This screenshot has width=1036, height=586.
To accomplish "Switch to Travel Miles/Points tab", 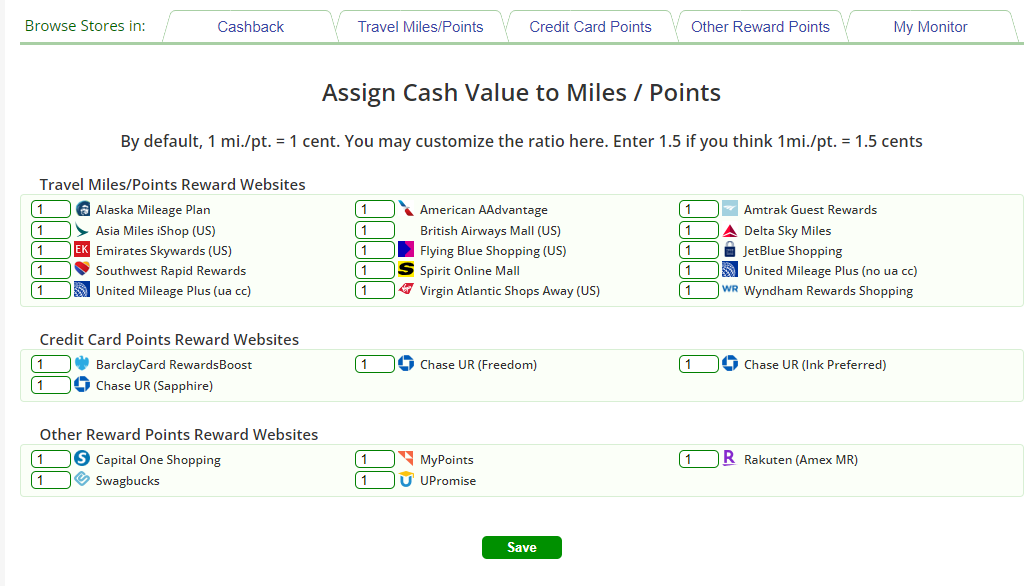I will (420, 27).
